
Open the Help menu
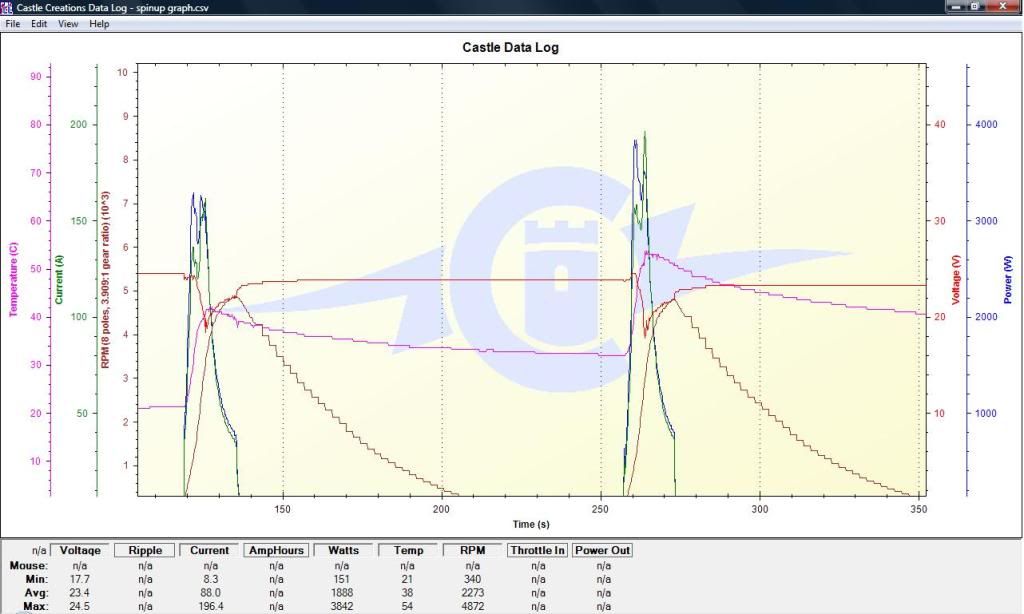pyautogui.click(x=99, y=24)
